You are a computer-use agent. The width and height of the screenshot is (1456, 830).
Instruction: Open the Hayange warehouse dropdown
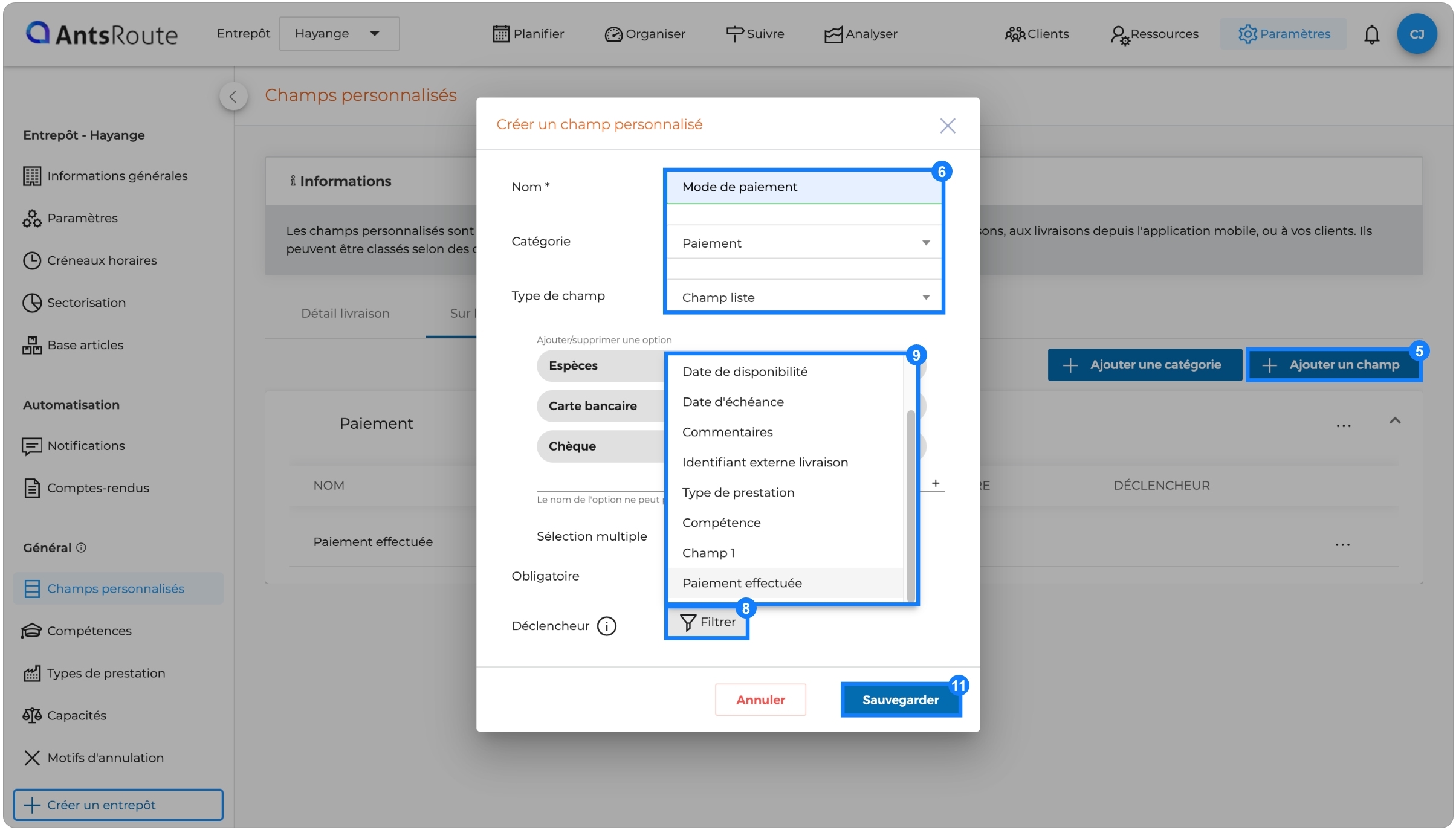(339, 34)
